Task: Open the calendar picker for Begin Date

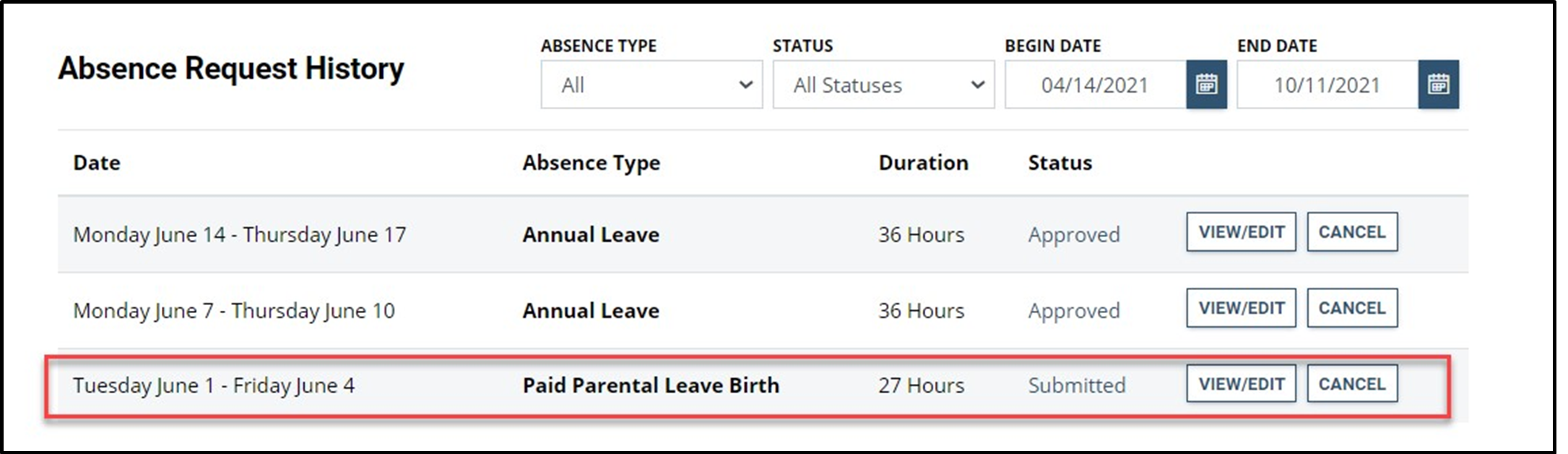Action: tap(1206, 85)
